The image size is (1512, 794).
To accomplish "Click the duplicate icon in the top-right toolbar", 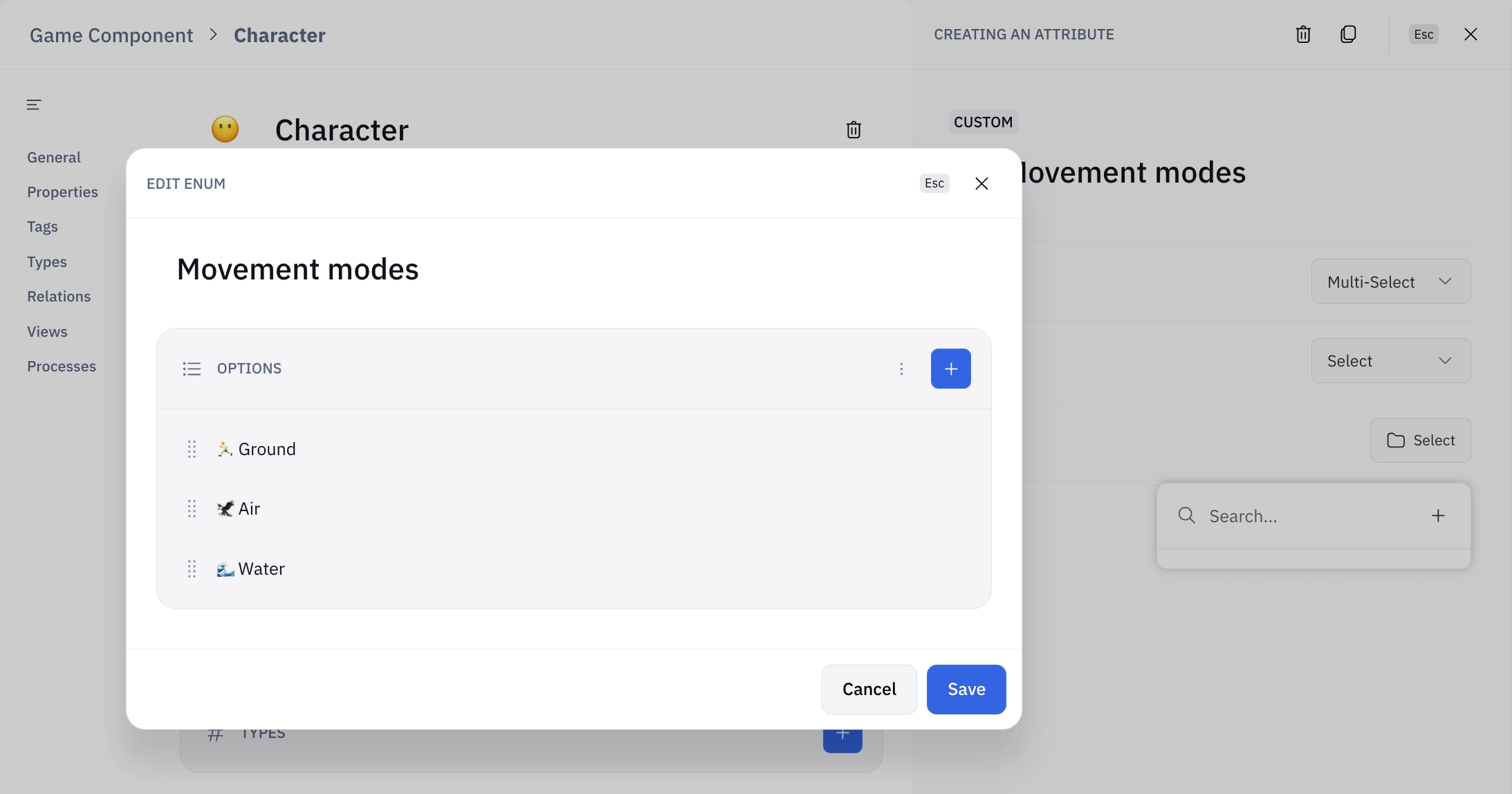I will [1347, 34].
